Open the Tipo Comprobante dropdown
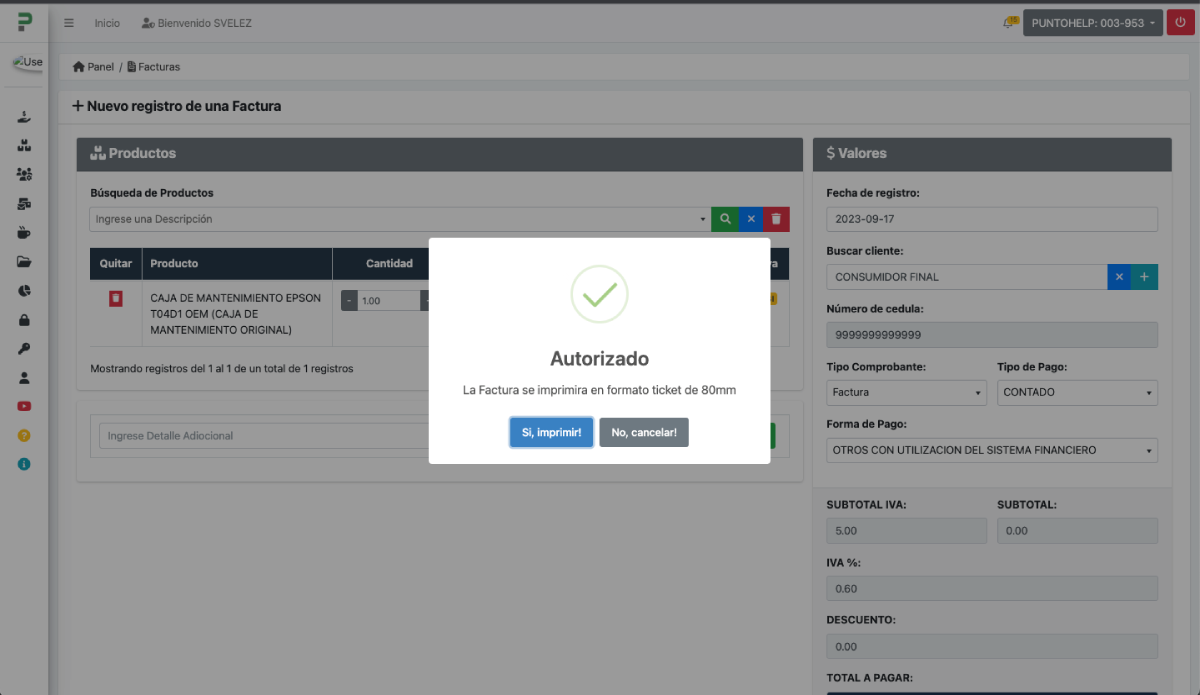Image resolution: width=1200 pixels, height=695 pixels. pyautogui.click(x=906, y=393)
